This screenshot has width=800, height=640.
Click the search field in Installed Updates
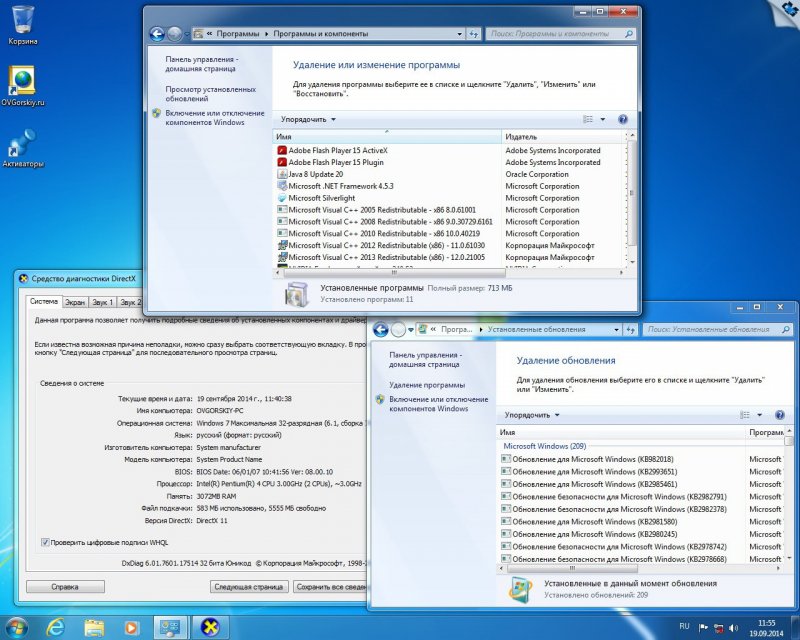(x=718, y=330)
